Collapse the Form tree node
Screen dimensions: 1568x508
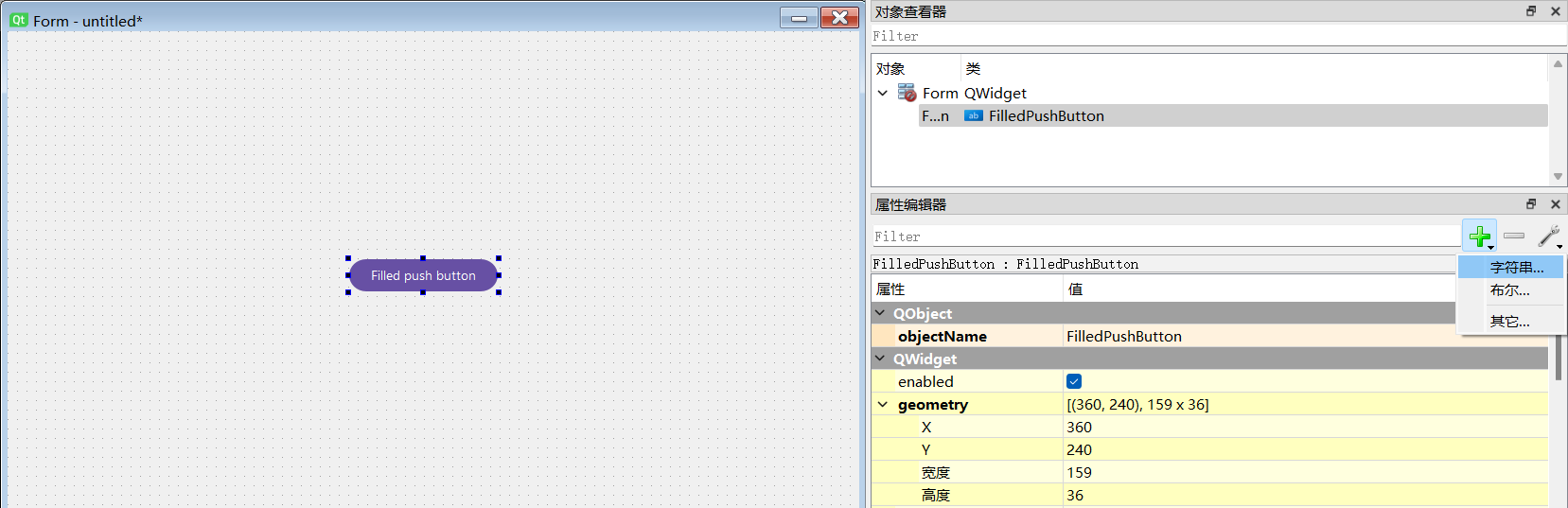(883, 93)
